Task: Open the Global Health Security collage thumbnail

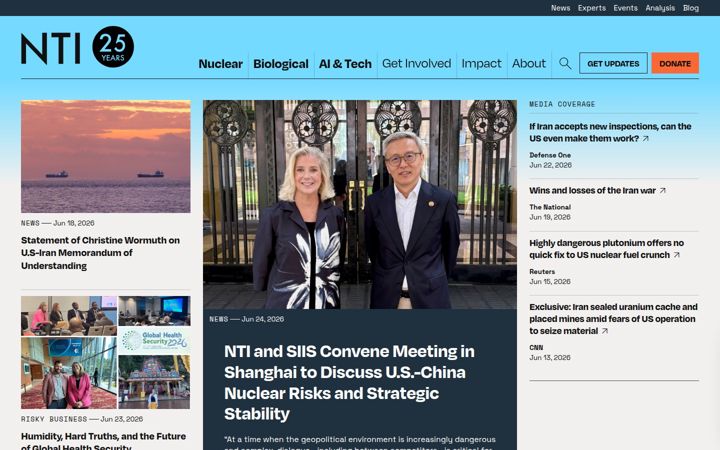Action: click(106, 352)
